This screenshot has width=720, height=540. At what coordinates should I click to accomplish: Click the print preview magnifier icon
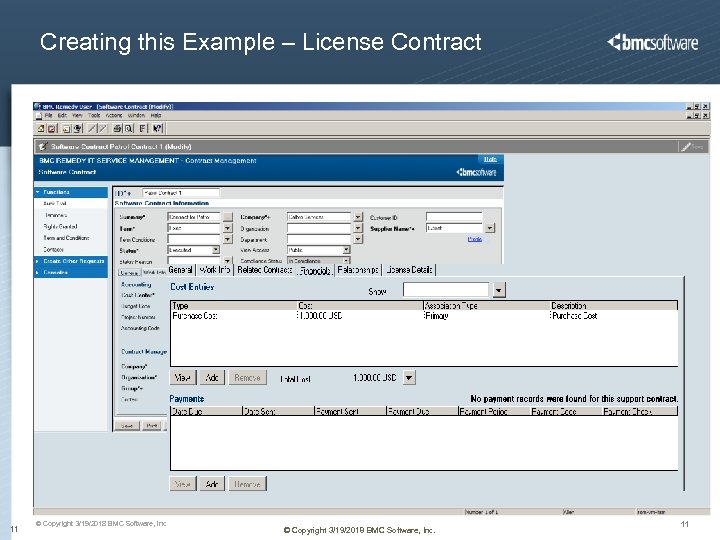pos(129,129)
